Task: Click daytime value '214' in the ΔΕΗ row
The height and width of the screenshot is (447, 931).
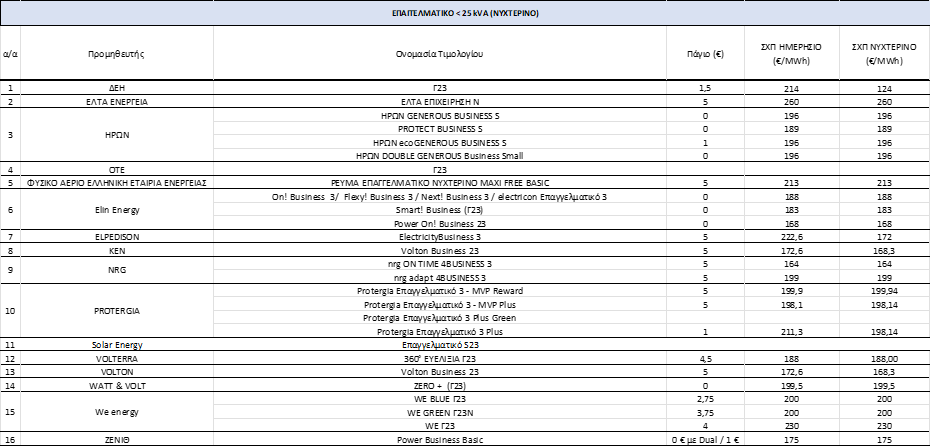Action: pos(791,88)
